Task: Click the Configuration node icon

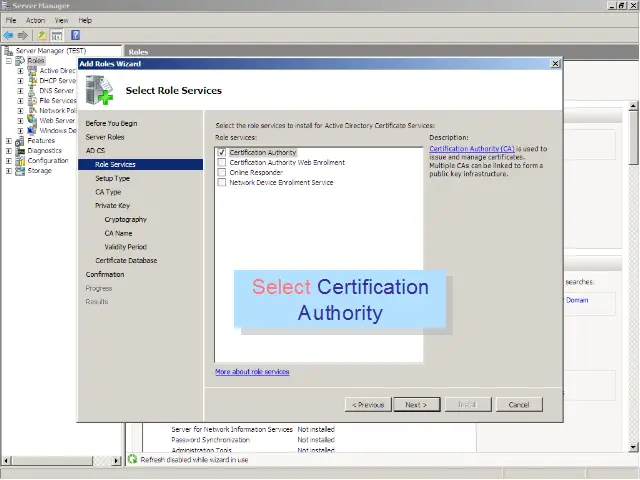Action: tap(20, 161)
